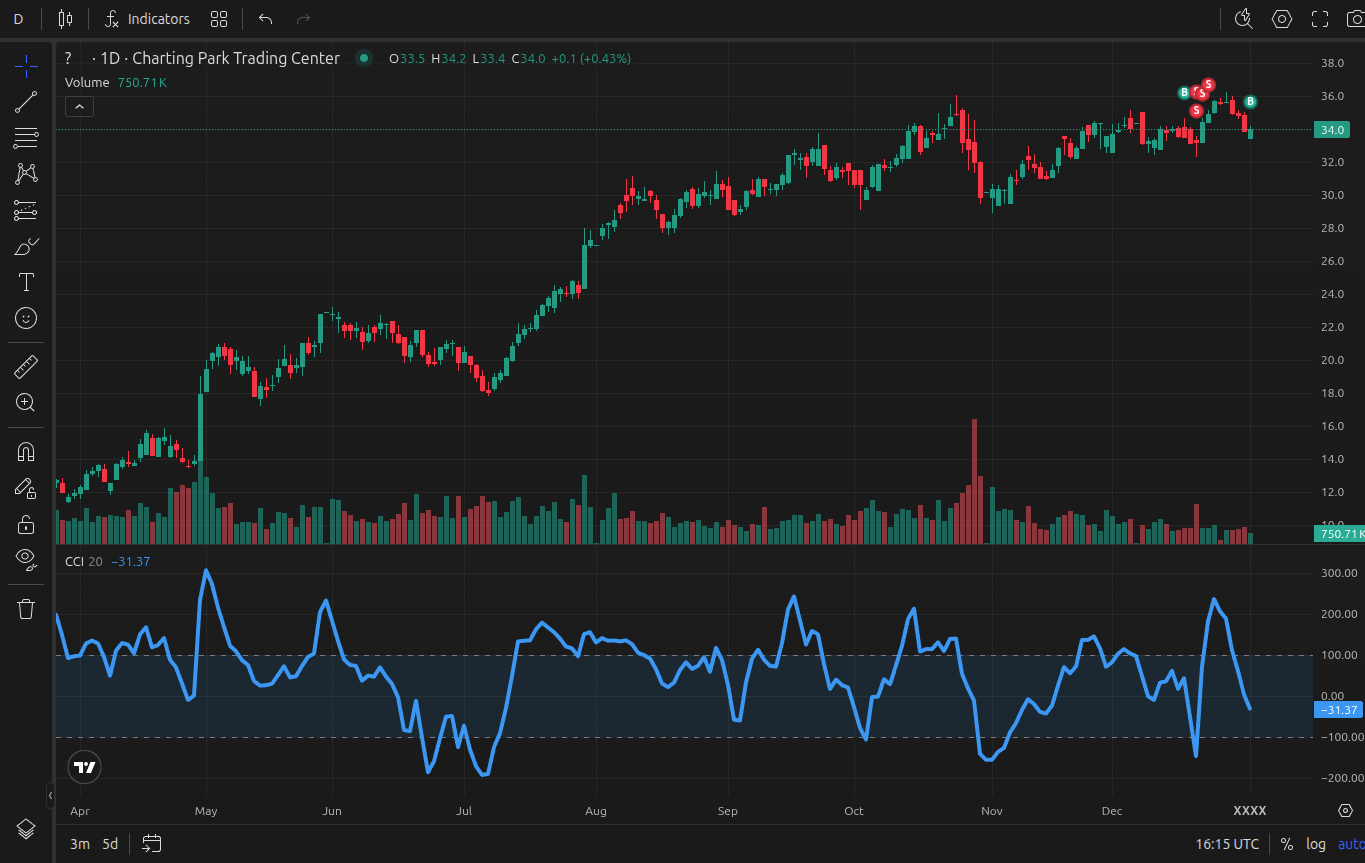Open the Indicators menu
Image resolution: width=1365 pixels, height=863 pixels.
point(147,19)
